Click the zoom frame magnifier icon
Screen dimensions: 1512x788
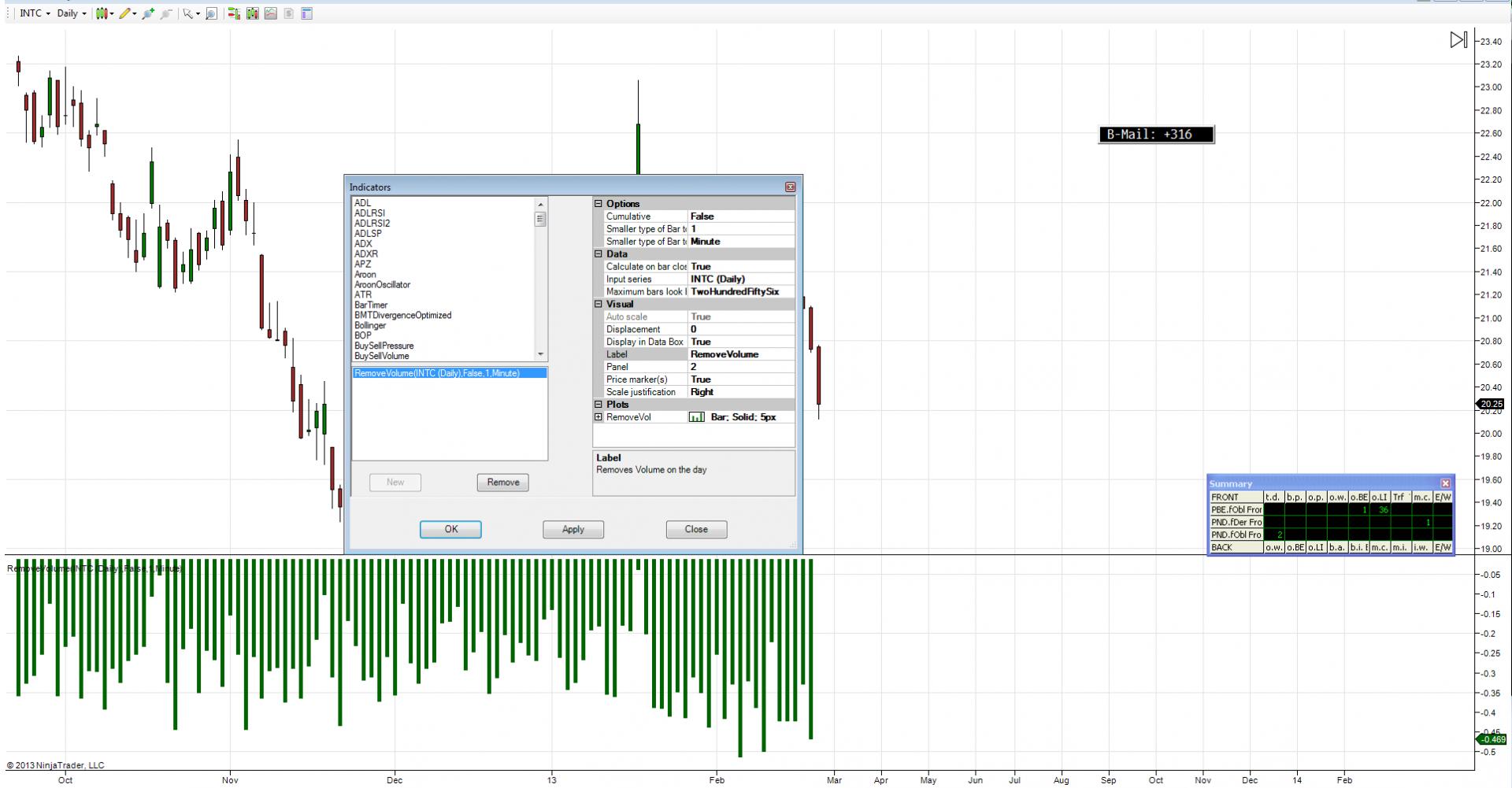point(211,13)
